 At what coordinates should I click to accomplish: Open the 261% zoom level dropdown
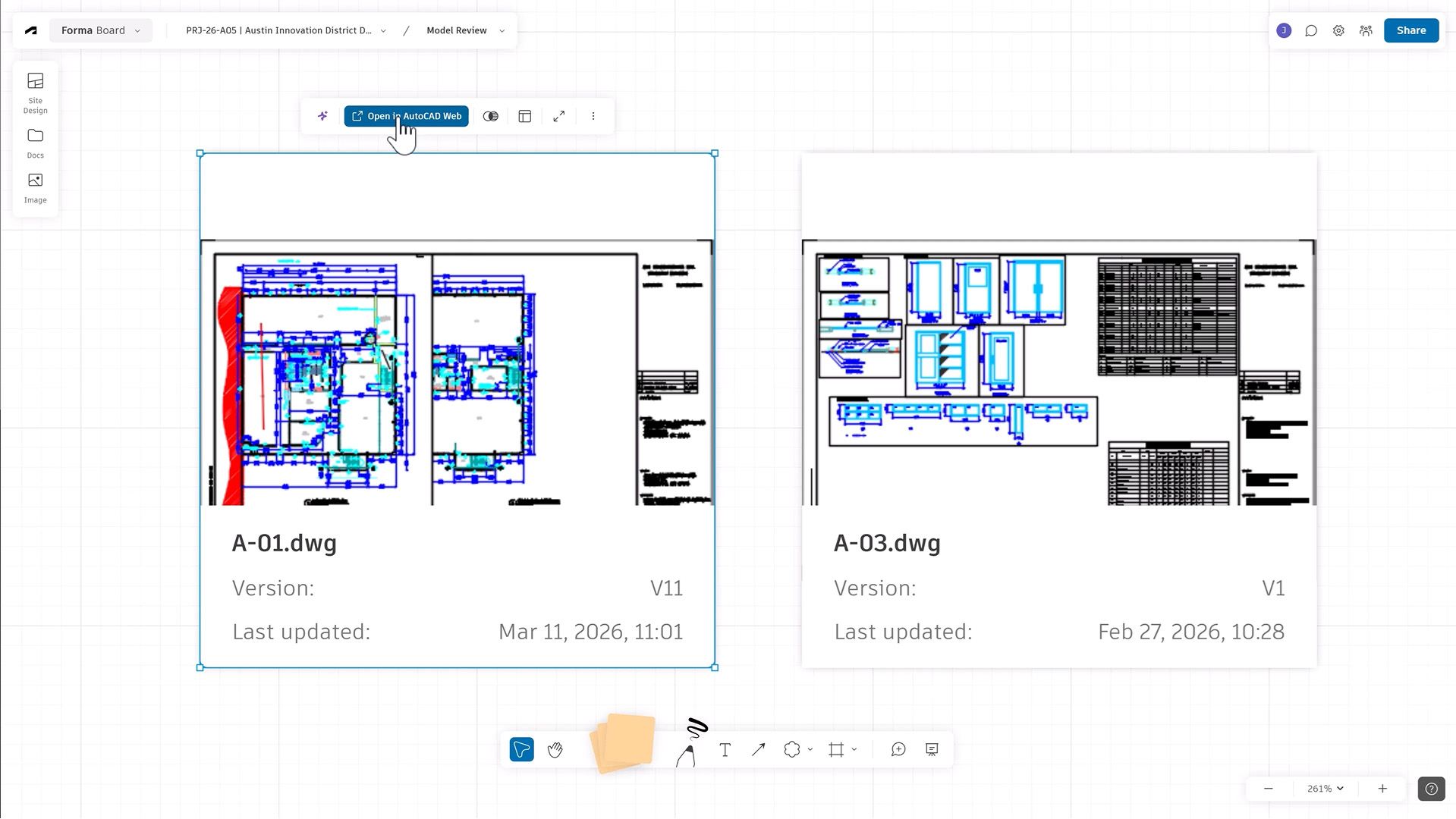pyautogui.click(x=1325, y=789)
